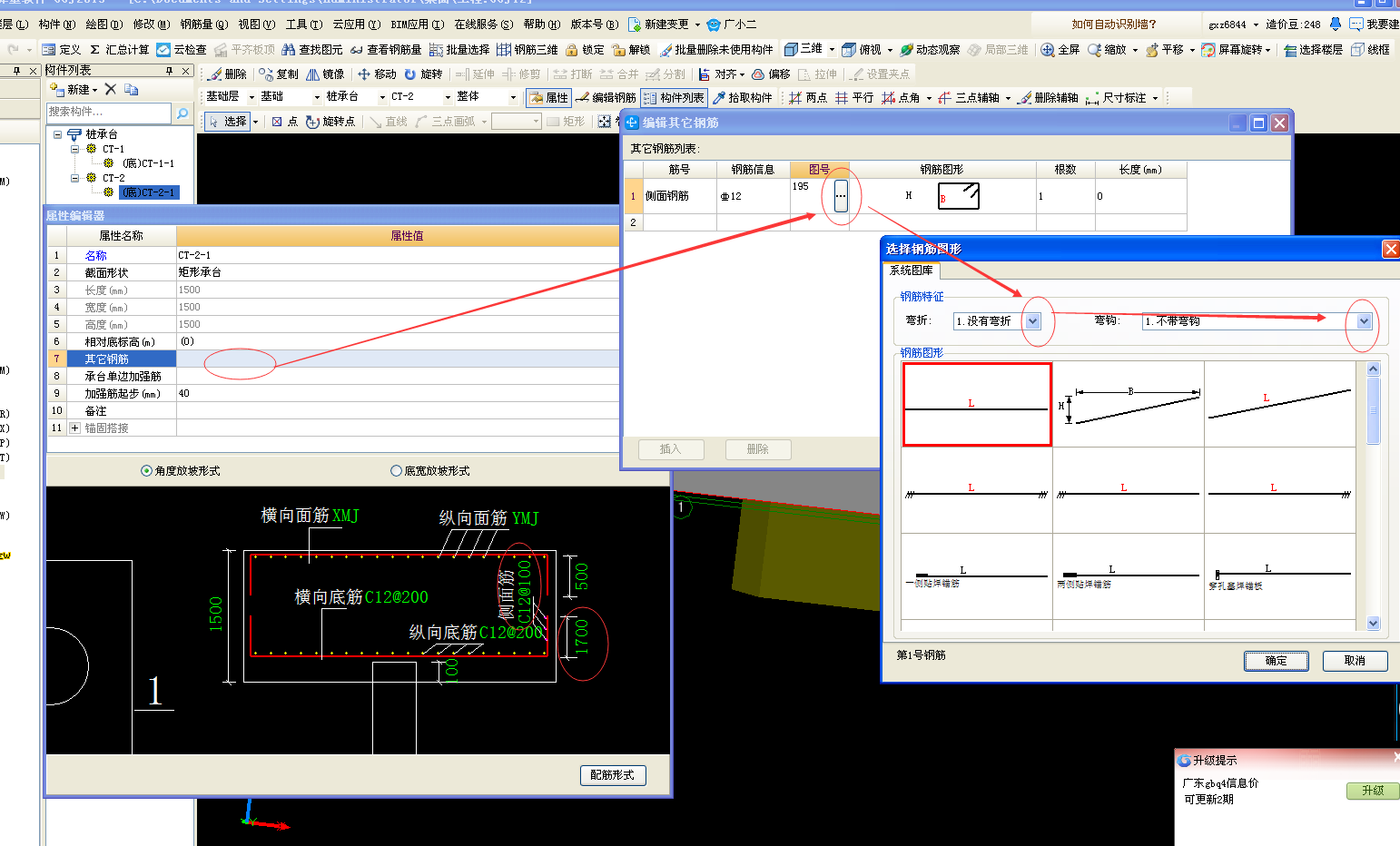The image size is (1400, 846).
Task: Click search magnifier in component list
Action: [182, 113]
